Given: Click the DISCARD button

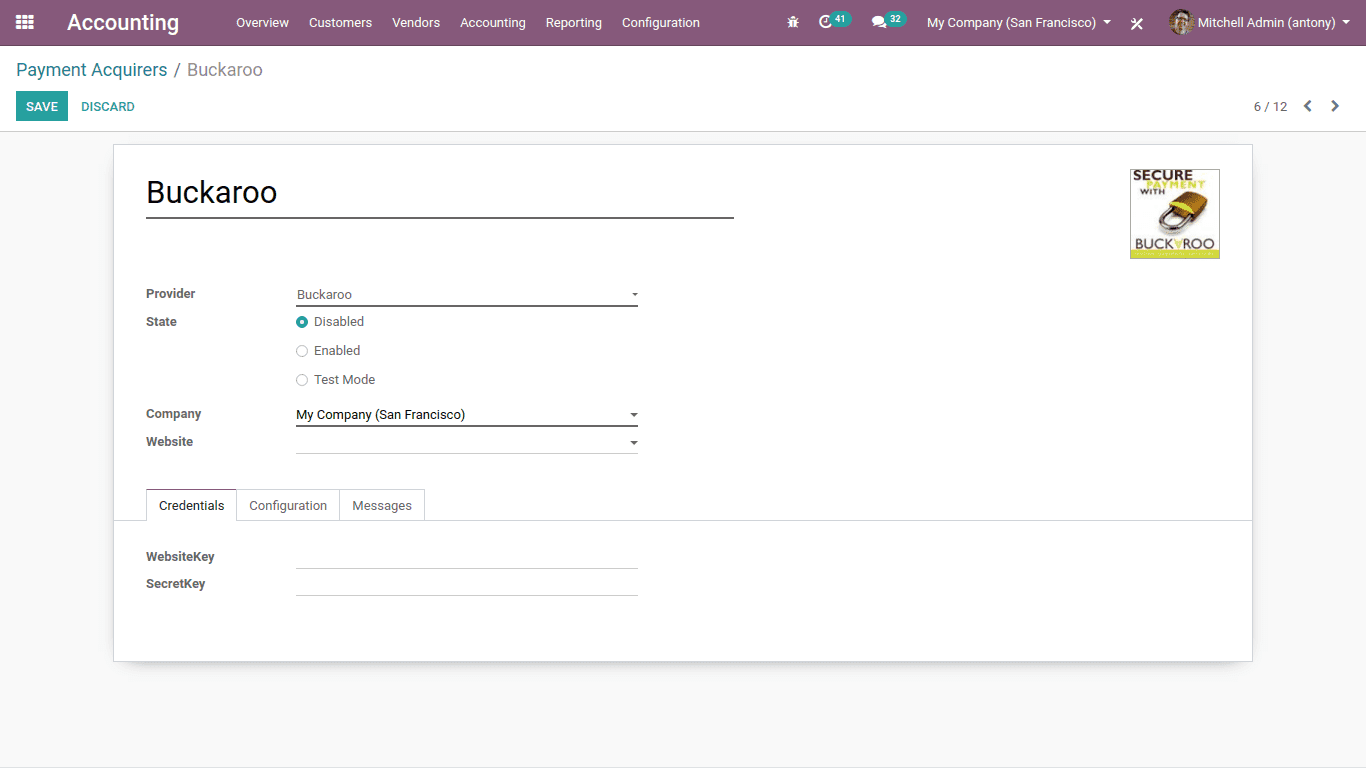Looking at the screenshot, I should click(x=108, y=106).
